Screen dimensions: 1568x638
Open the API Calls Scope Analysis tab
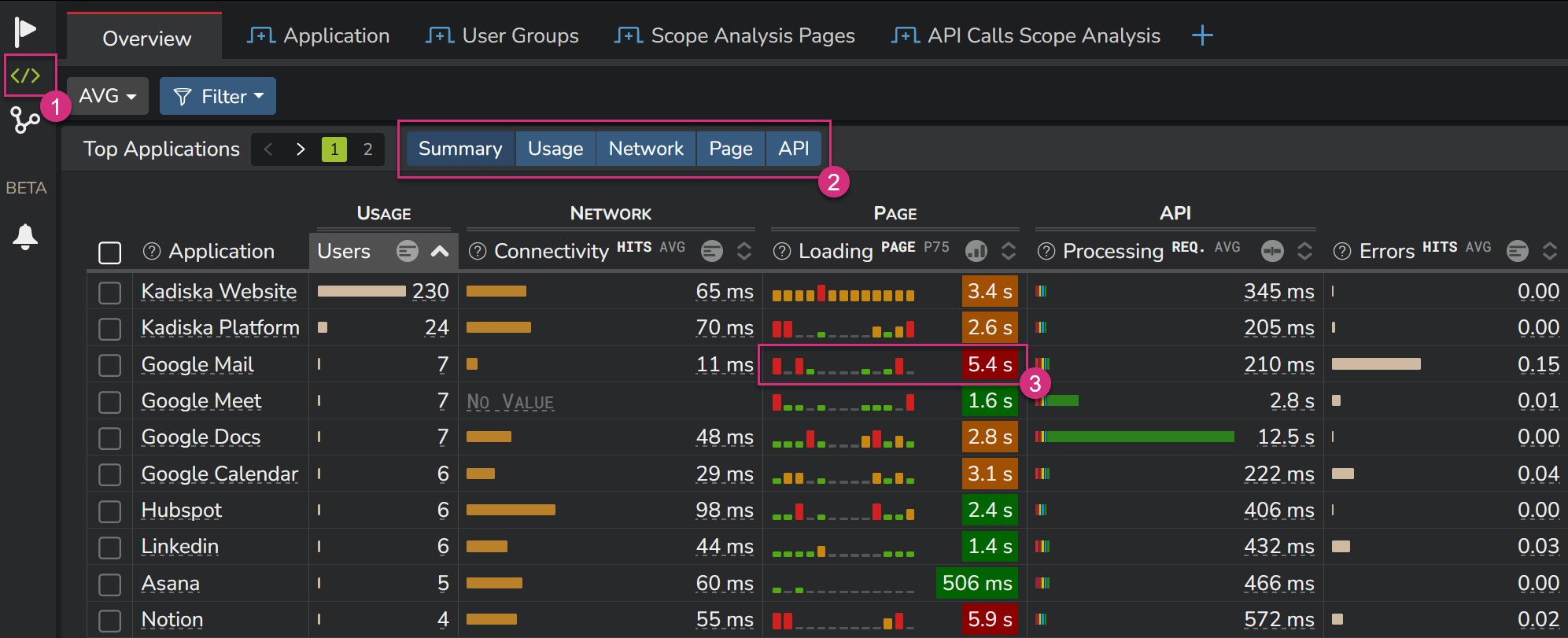(1026, 35)
